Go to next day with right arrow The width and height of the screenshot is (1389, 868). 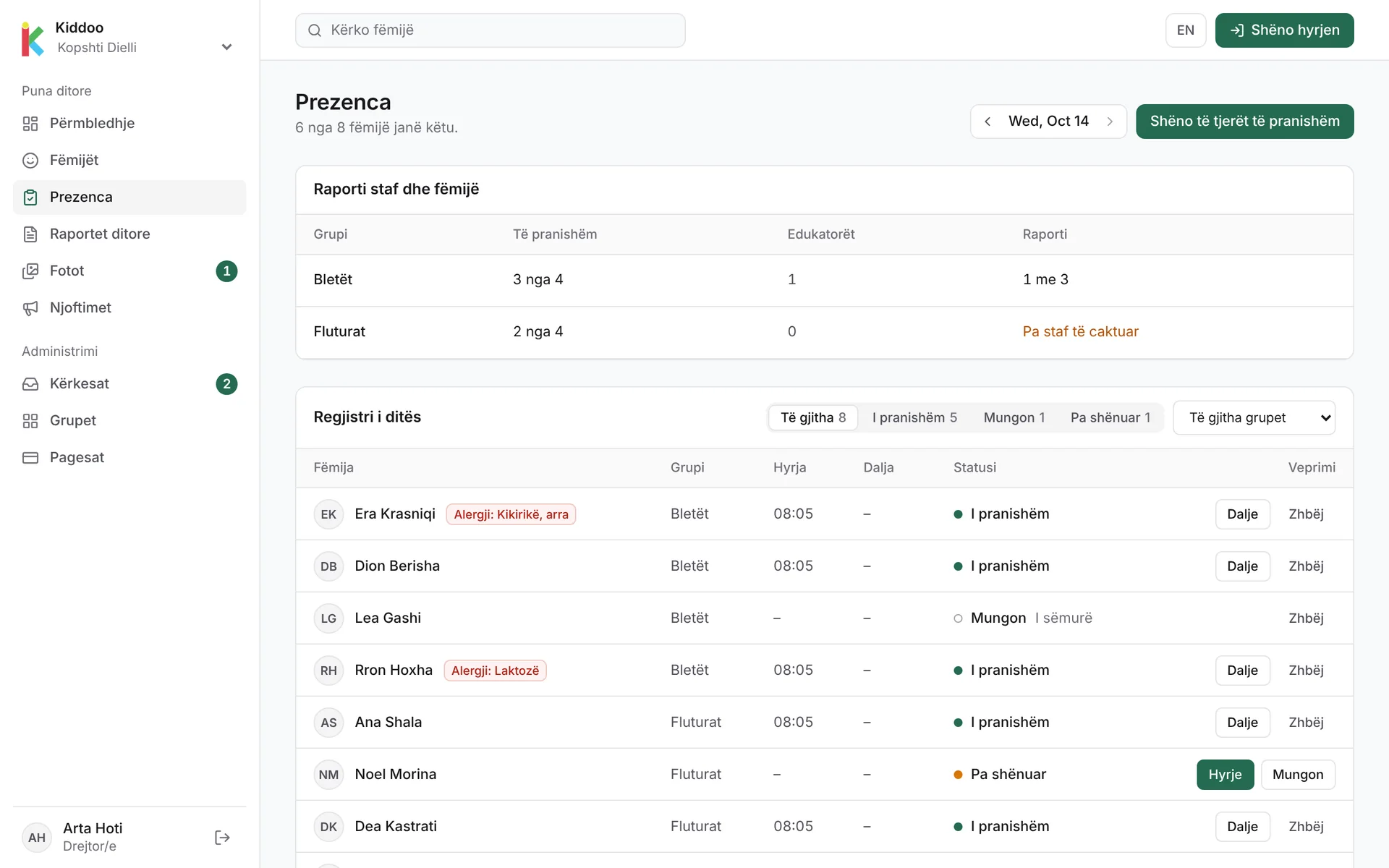tap(1110, 122)
